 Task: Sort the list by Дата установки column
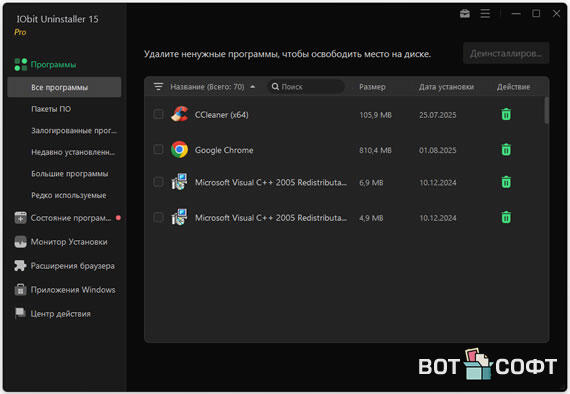coord(446,87)
